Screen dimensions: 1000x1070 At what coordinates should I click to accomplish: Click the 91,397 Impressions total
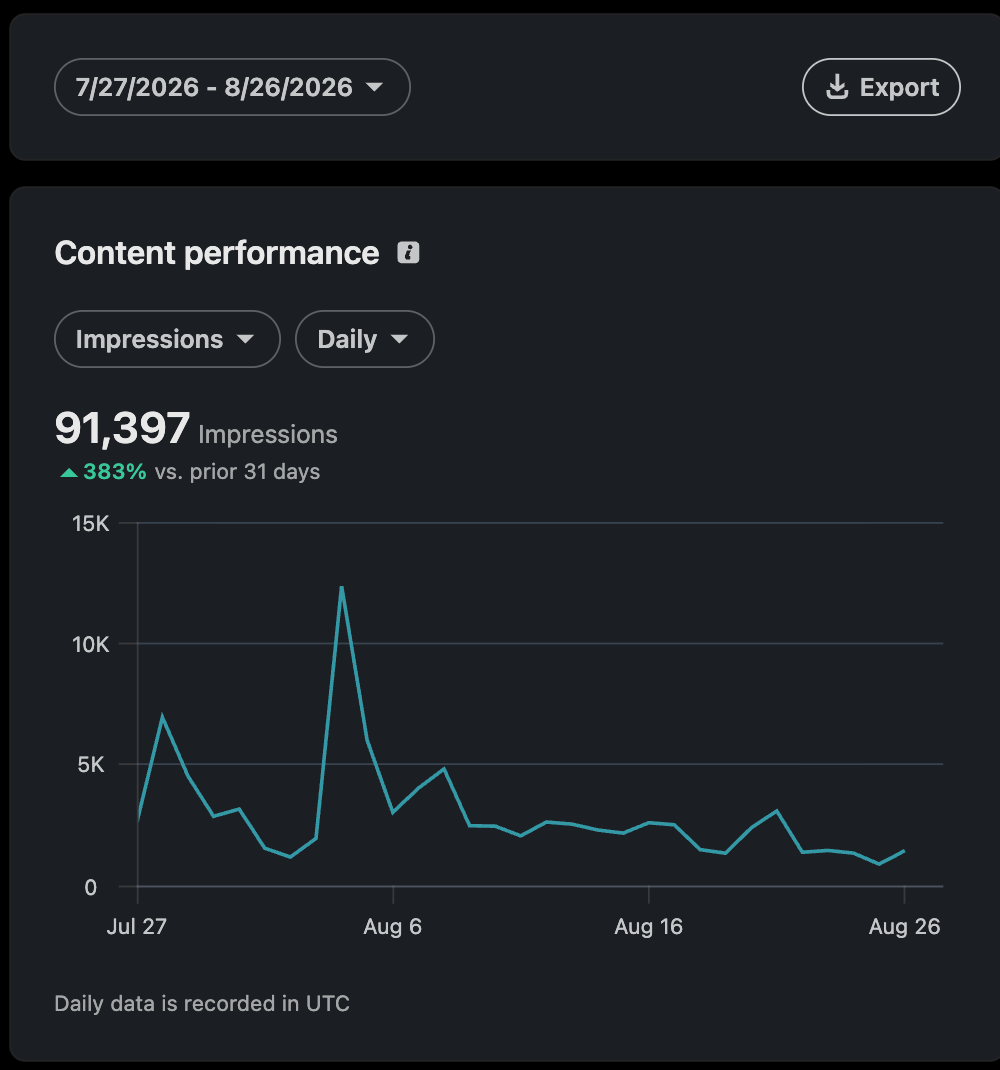point(196,429)
